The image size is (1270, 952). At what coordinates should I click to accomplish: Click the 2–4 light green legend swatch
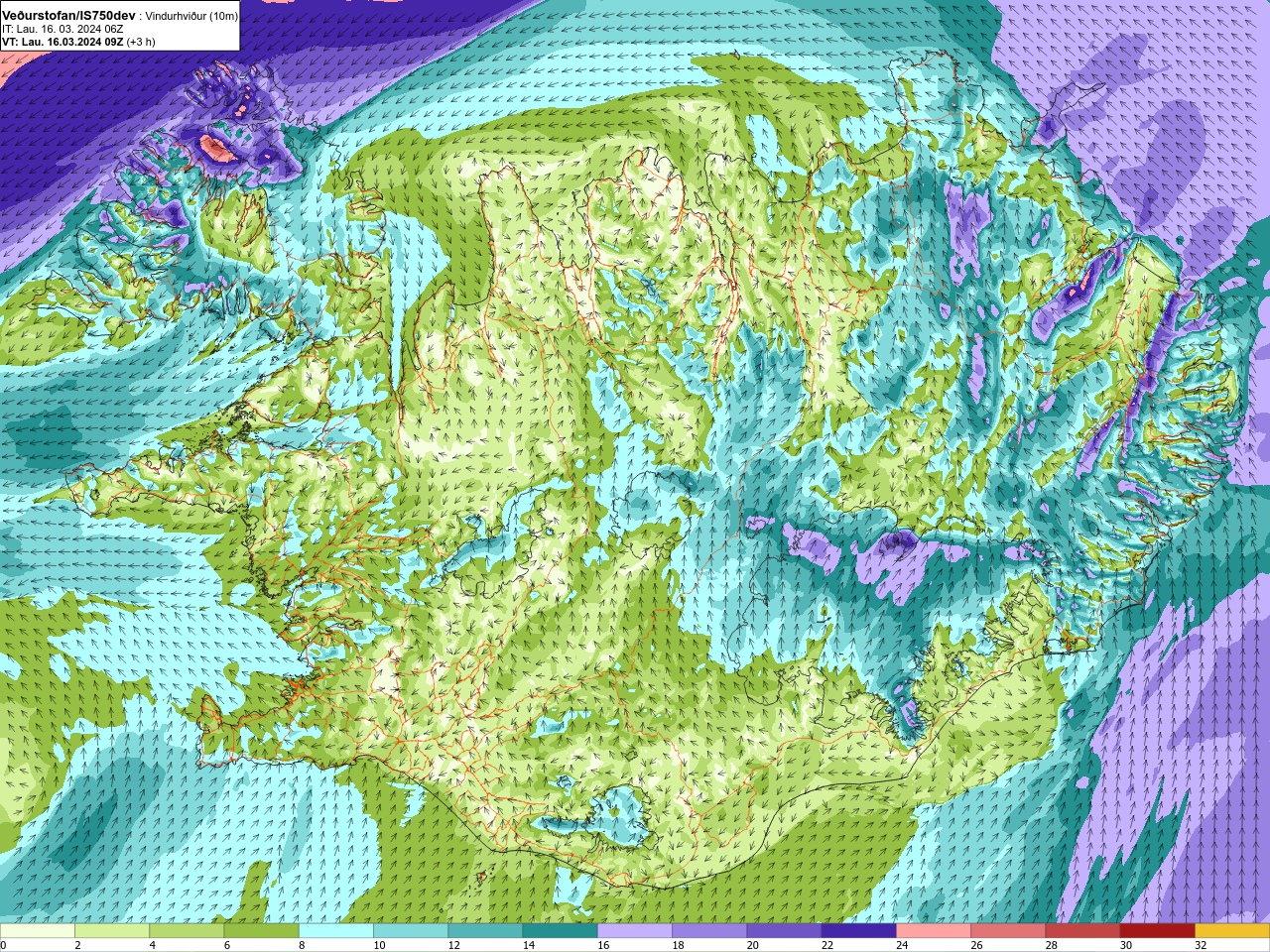[112, 931]
